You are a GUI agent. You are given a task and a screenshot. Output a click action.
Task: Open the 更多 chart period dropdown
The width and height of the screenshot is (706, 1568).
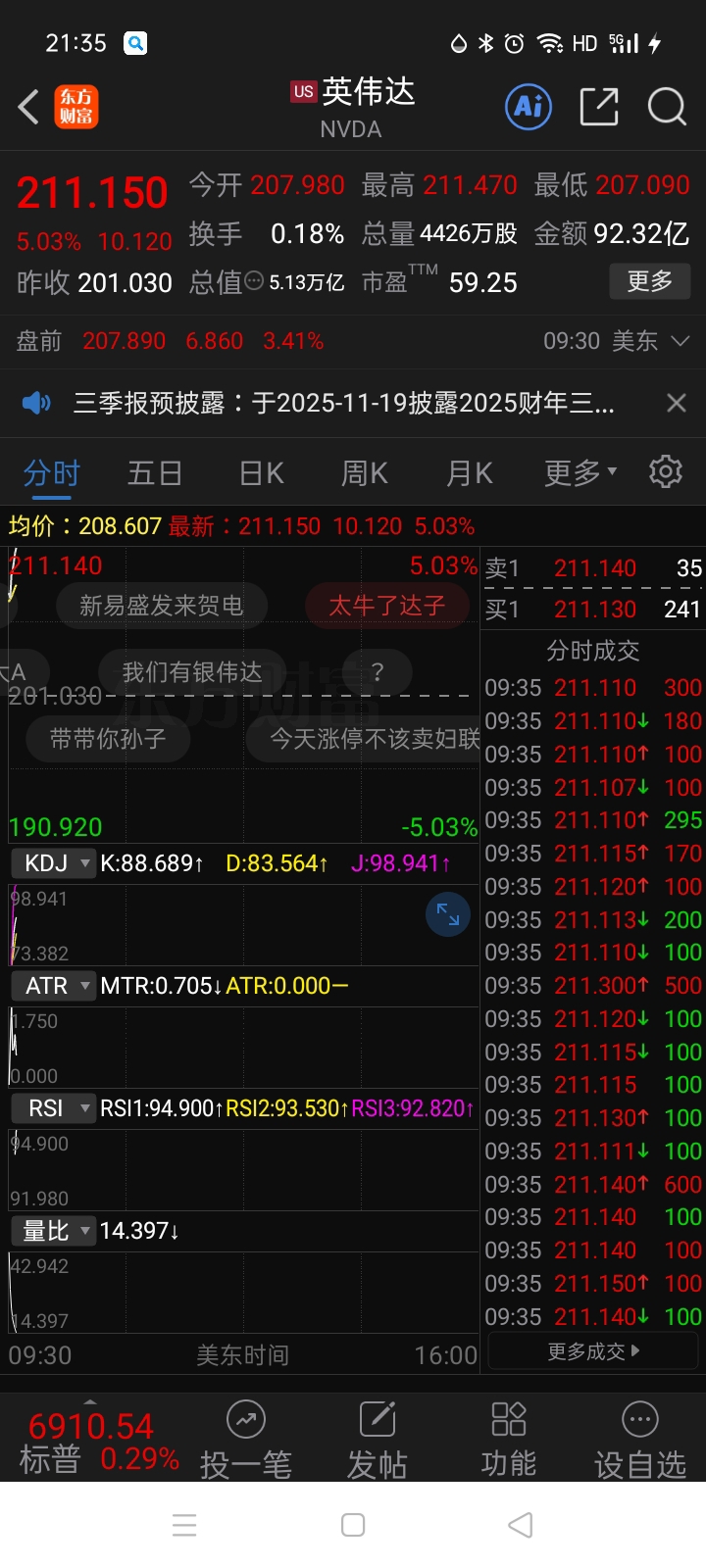pyautogui.click(x=580, y=473)
